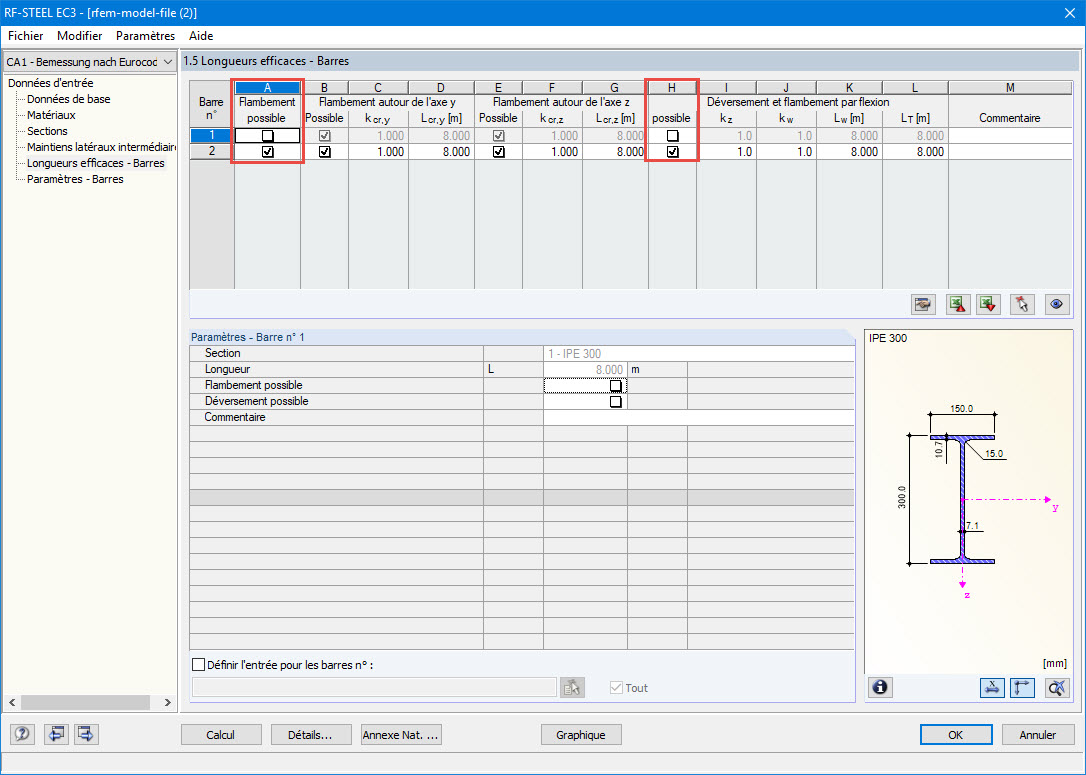Click the Détails... button

(310, 735)
